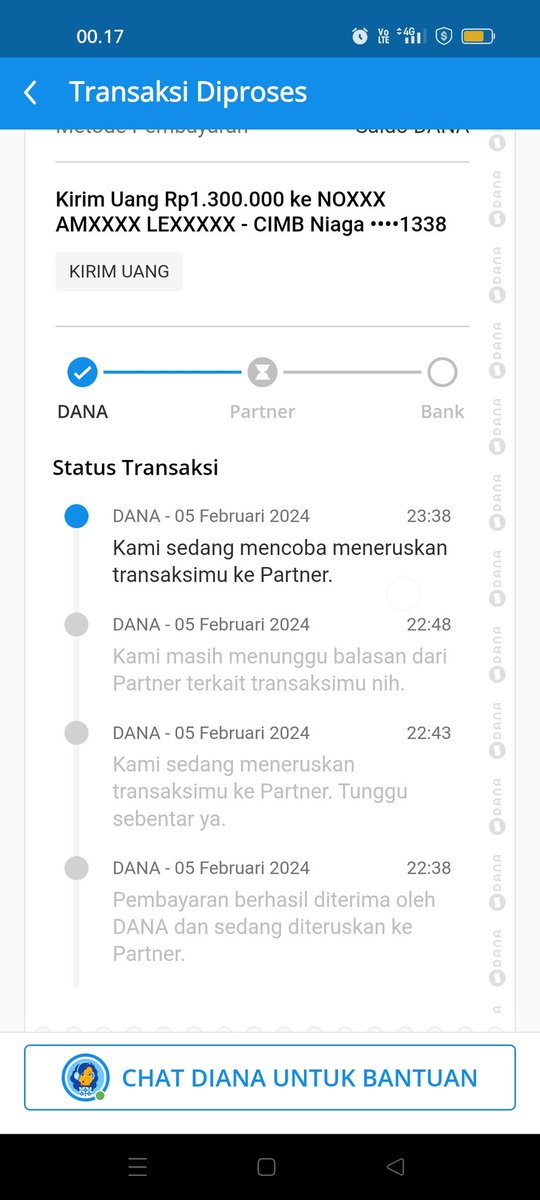Tap the Bank step label

442,411
